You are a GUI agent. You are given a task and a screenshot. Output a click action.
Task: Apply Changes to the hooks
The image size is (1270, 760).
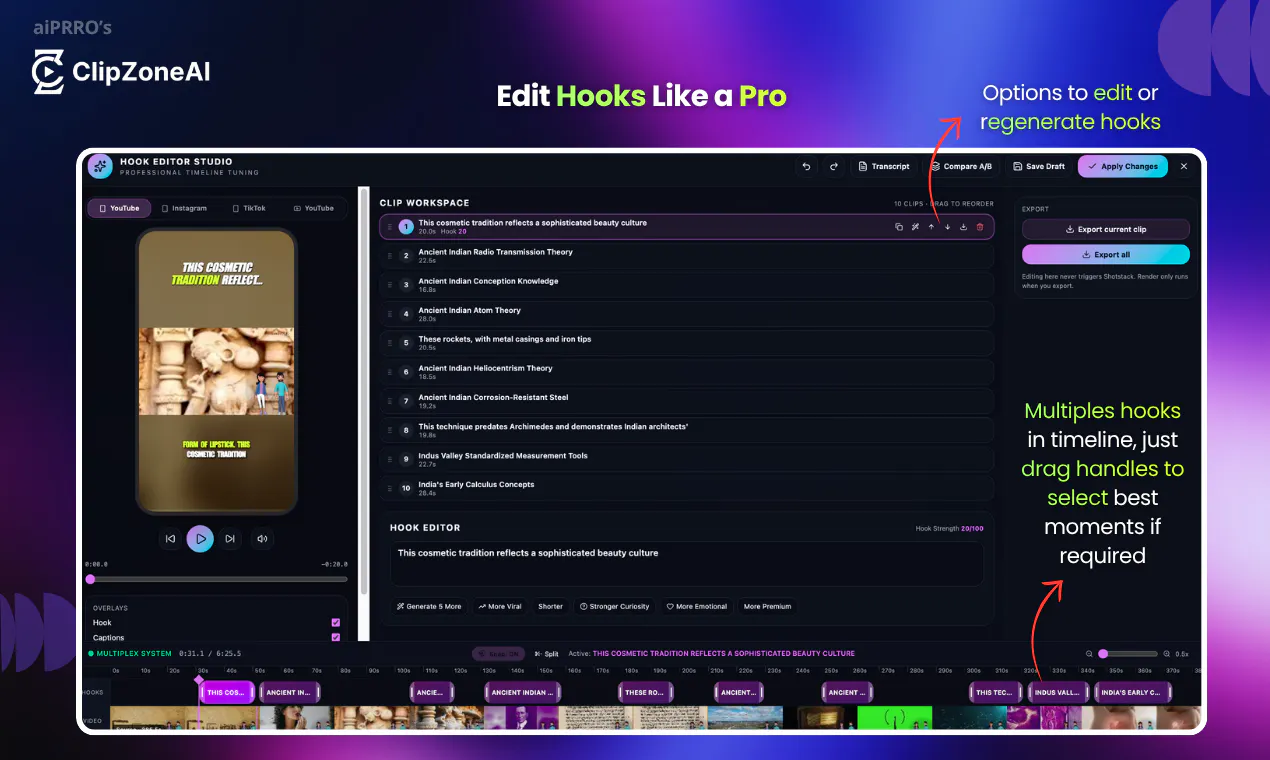pyautogui.click(x=1122, y=166)
